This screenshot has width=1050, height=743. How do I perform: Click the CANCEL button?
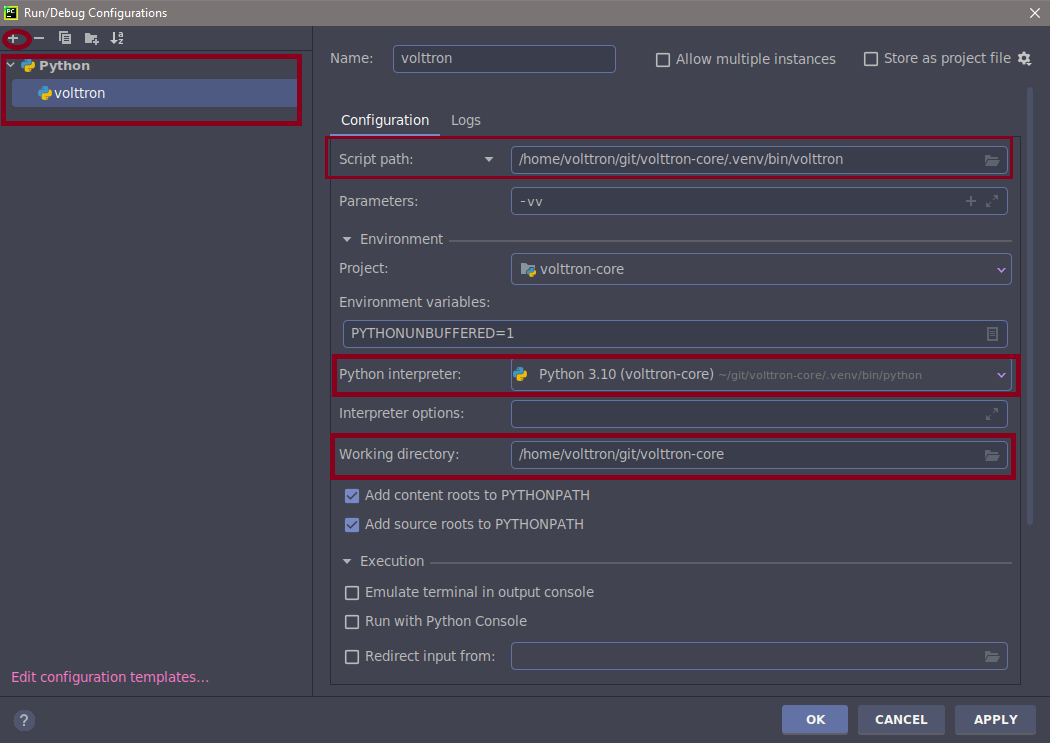click(x=901, y=720)
